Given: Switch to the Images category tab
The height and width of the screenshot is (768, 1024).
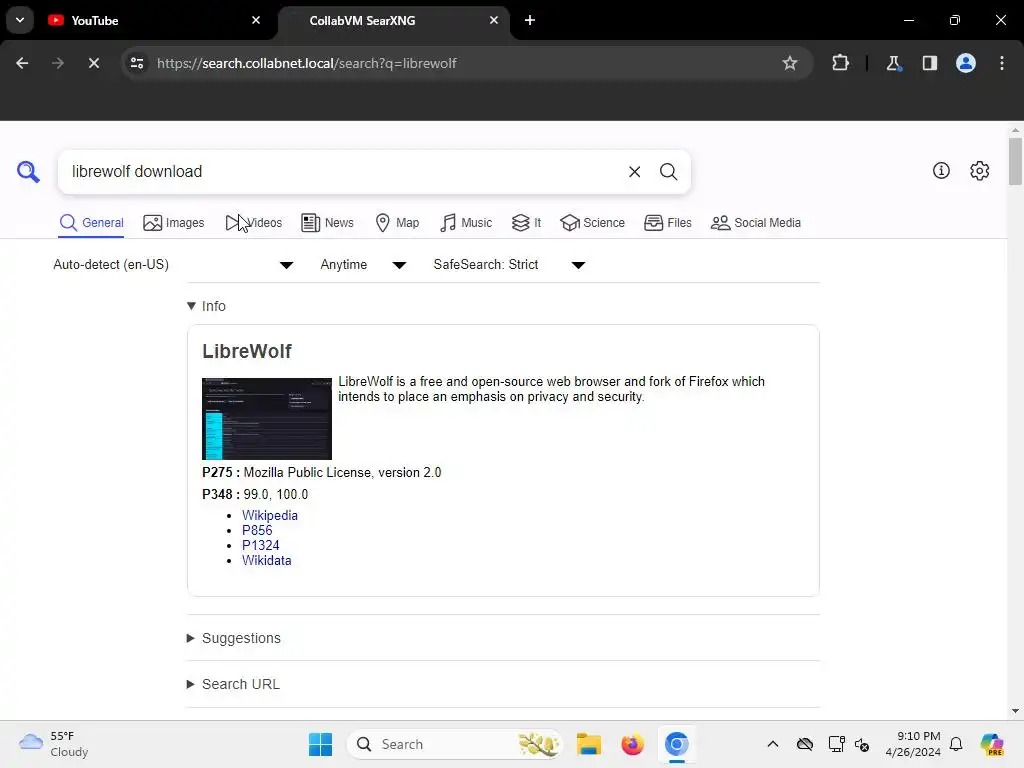Looking at the screenshot, I should point(174,223).
